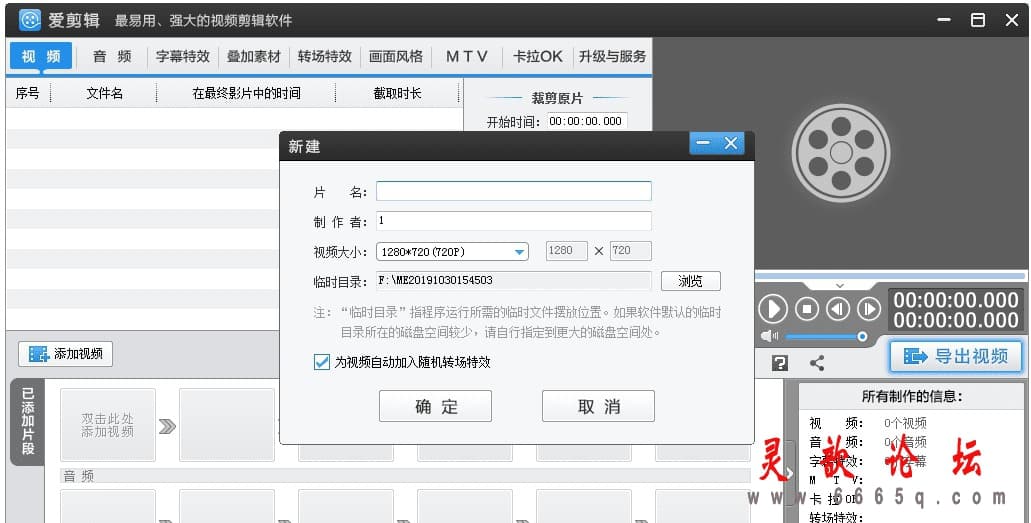Step to the next frame
1031x523 pixels.
click(x=869, y=309)
